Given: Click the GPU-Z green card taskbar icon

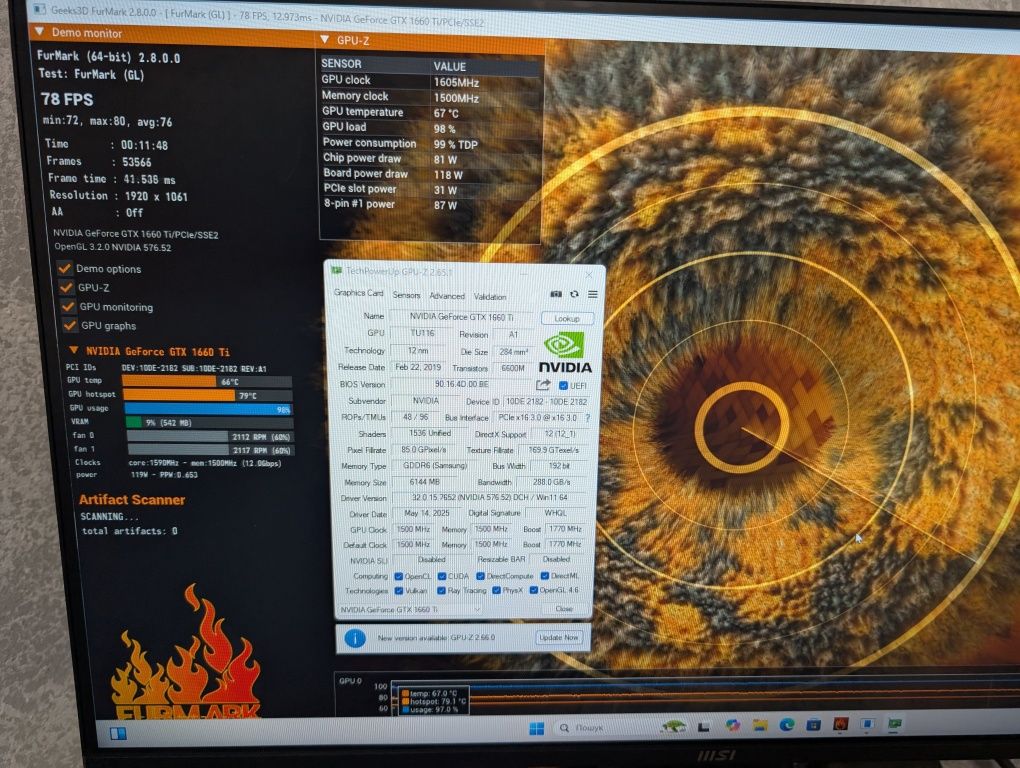Looking at the screenshot, I should (x=895, y=722).
